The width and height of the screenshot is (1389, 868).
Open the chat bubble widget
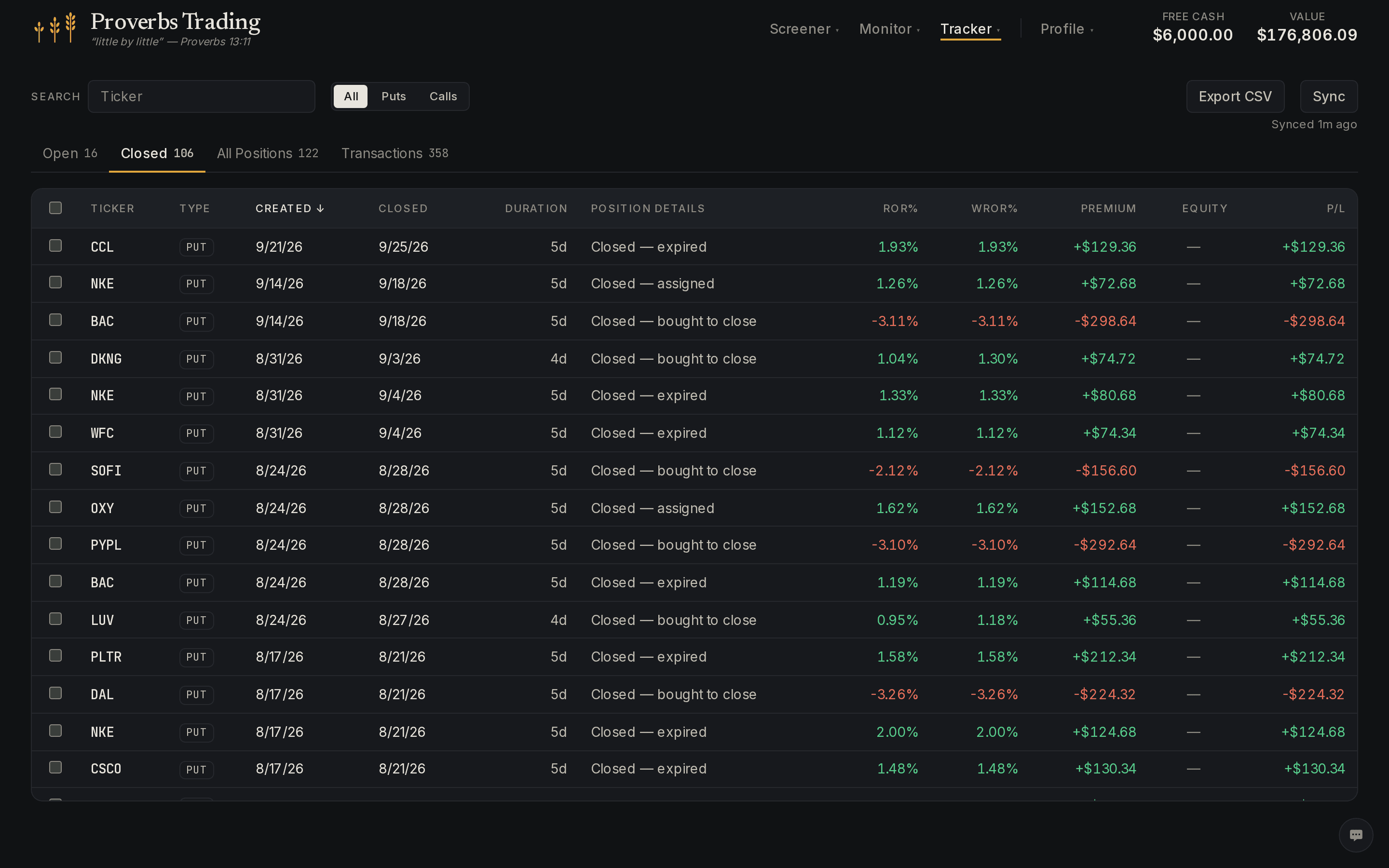click(1356, 835)
